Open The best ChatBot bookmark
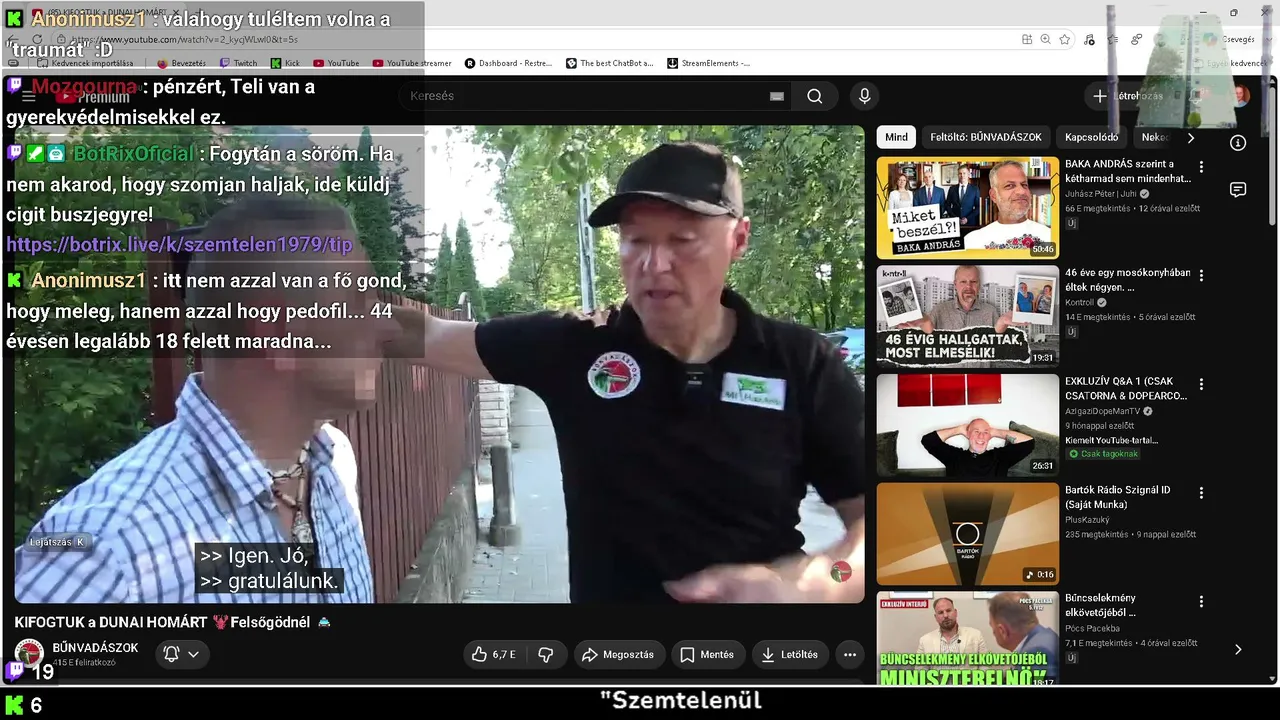Image resolution: width=1280 pixels, height=720 pixels. click(610, 63)
